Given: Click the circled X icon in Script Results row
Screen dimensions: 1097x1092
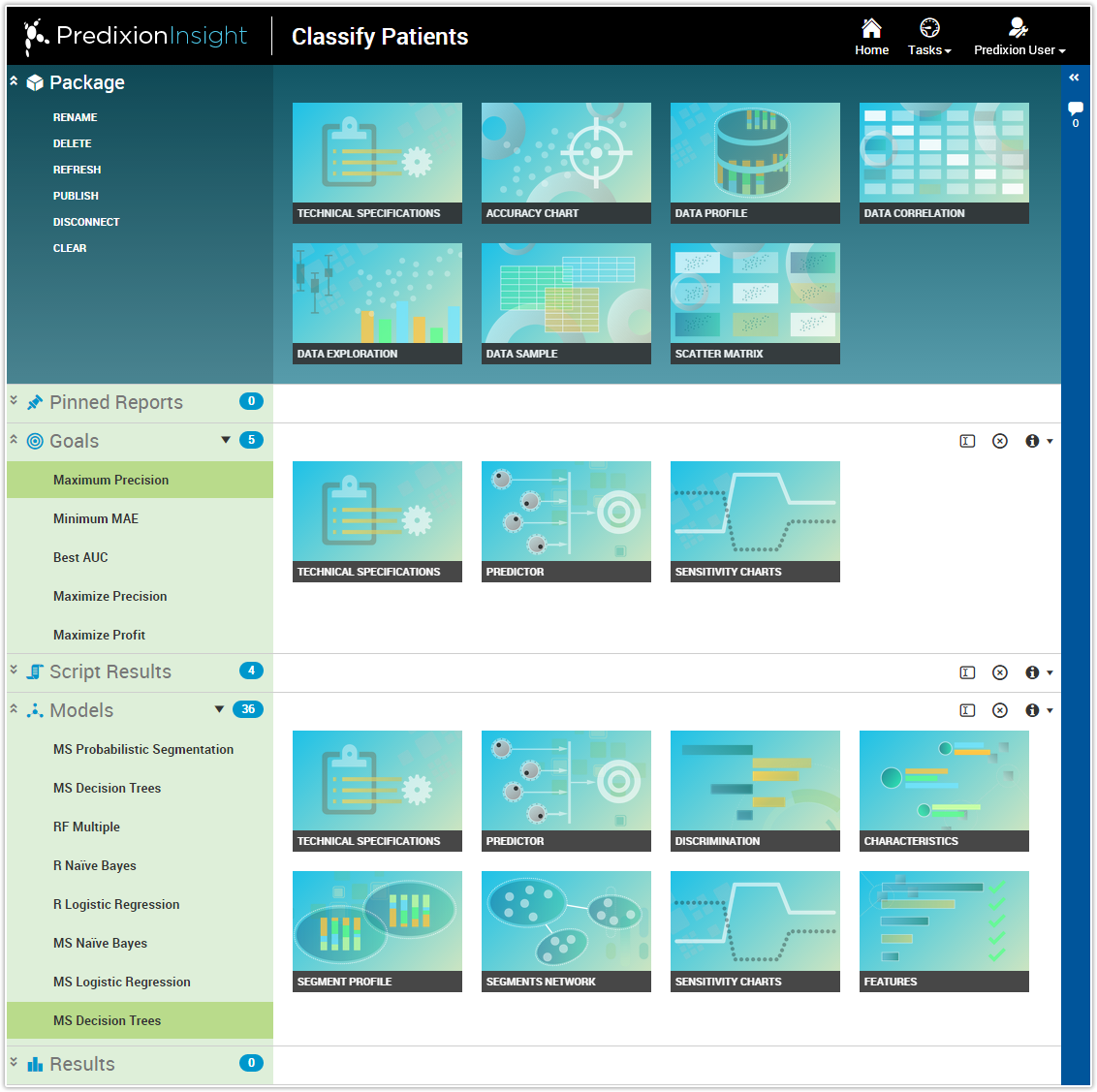Looking at the screenshot, I should click(x=1000, y=672).
